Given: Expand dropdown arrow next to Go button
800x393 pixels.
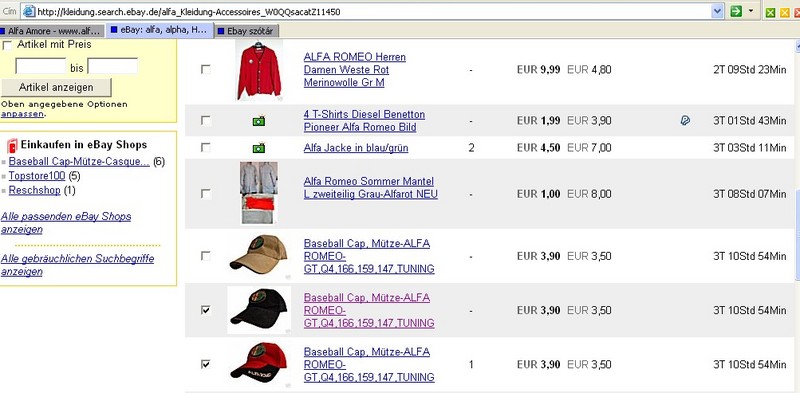Looking at the screenshot, I should click(751, 11).
